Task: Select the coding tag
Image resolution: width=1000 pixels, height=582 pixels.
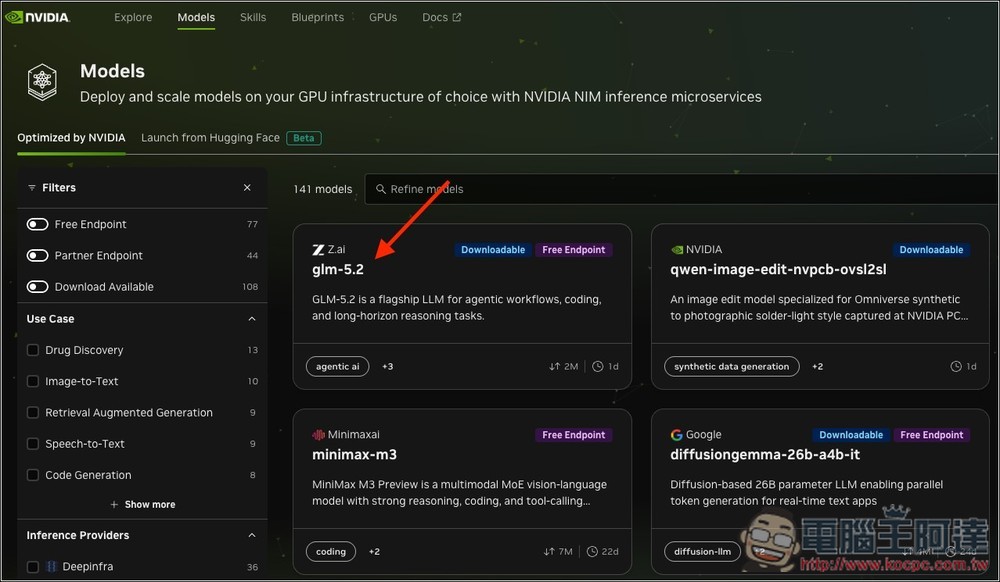Action: click(x=330, y=551)
